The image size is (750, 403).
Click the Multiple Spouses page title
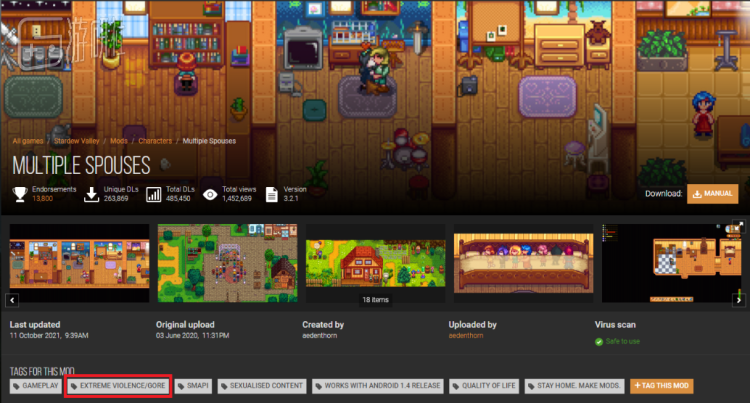[x=81, y=165]
